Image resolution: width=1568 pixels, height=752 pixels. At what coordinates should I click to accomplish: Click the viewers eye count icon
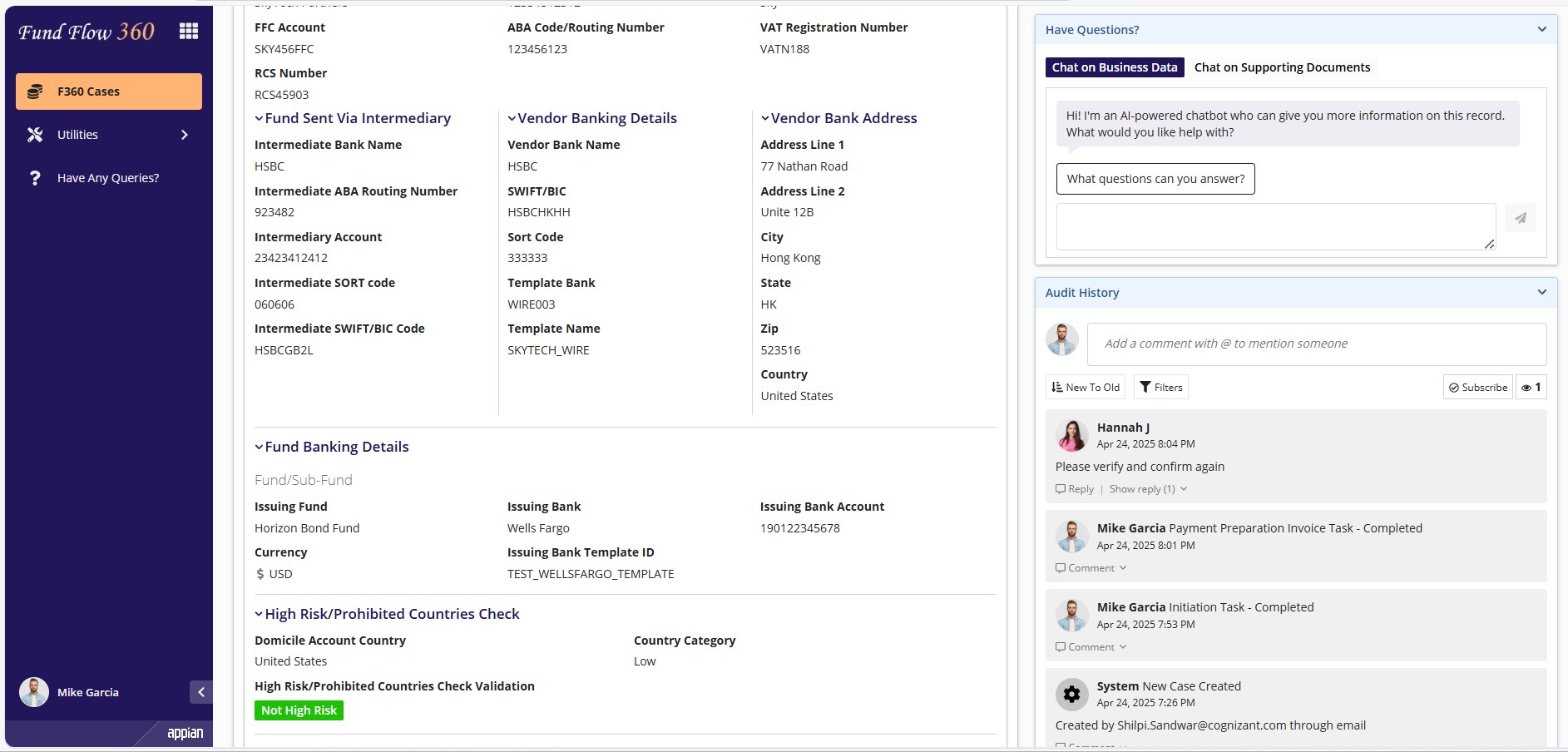(1531, 387)
